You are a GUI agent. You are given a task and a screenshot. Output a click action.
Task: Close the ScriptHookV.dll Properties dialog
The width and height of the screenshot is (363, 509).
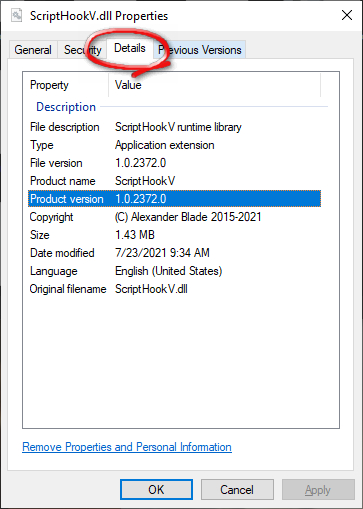[347, 15]
